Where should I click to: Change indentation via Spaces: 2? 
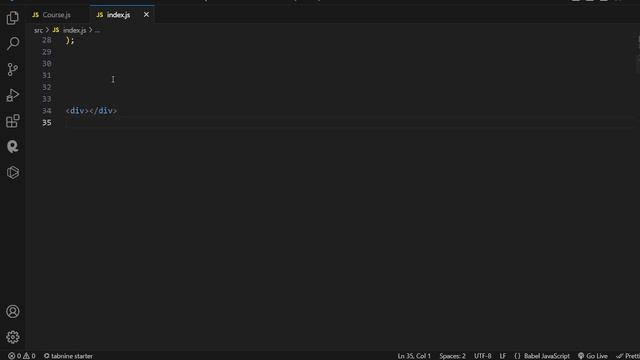coord(452,356)
